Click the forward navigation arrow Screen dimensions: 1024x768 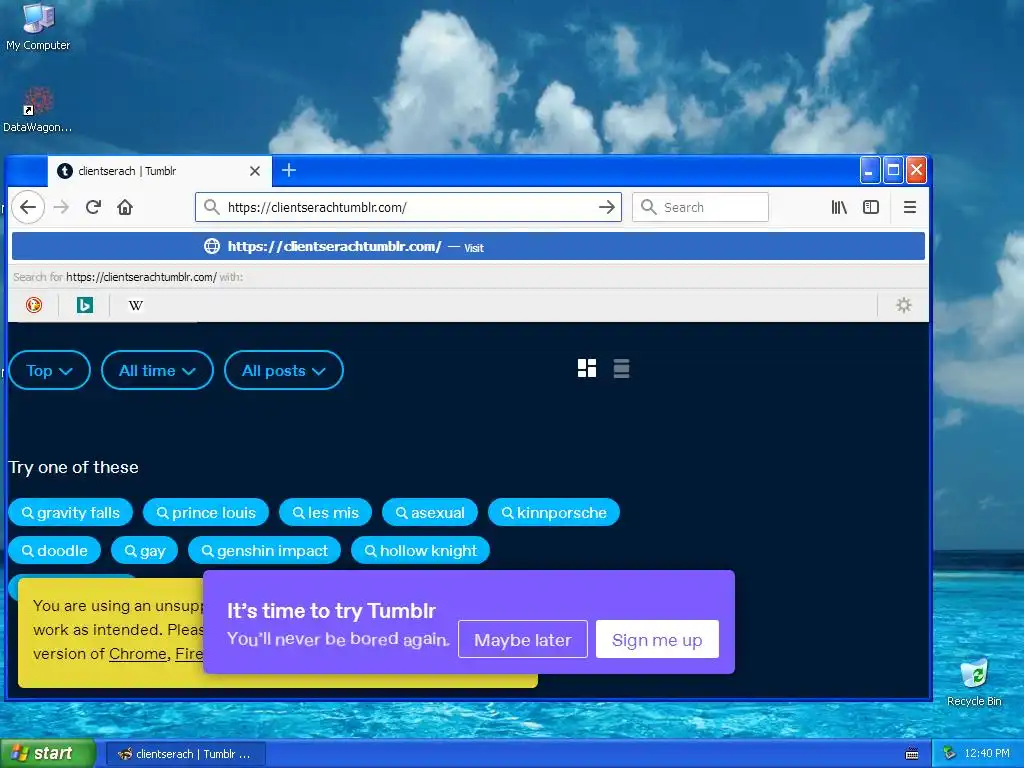61,207
